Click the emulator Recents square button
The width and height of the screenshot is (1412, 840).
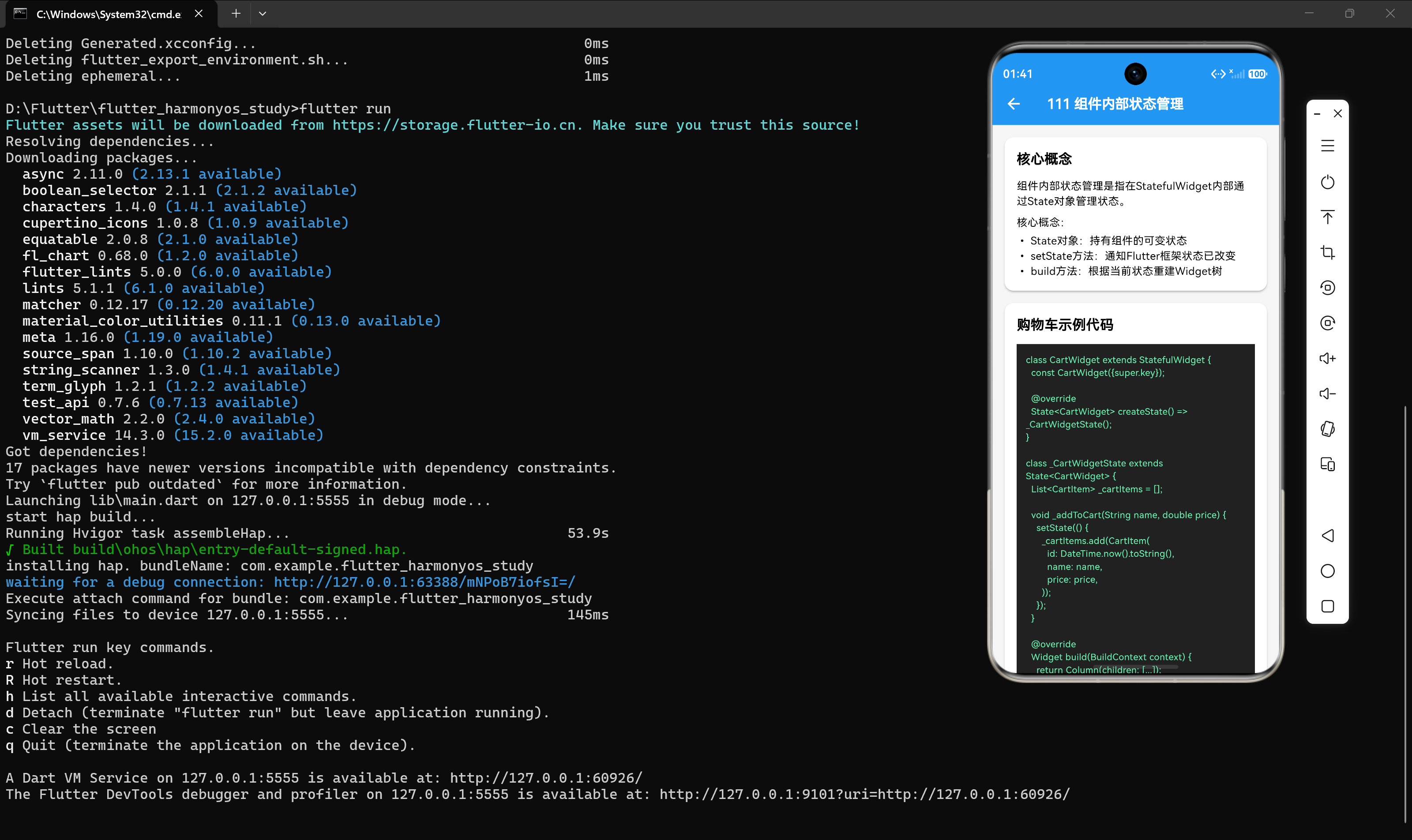click(1328, 606)
